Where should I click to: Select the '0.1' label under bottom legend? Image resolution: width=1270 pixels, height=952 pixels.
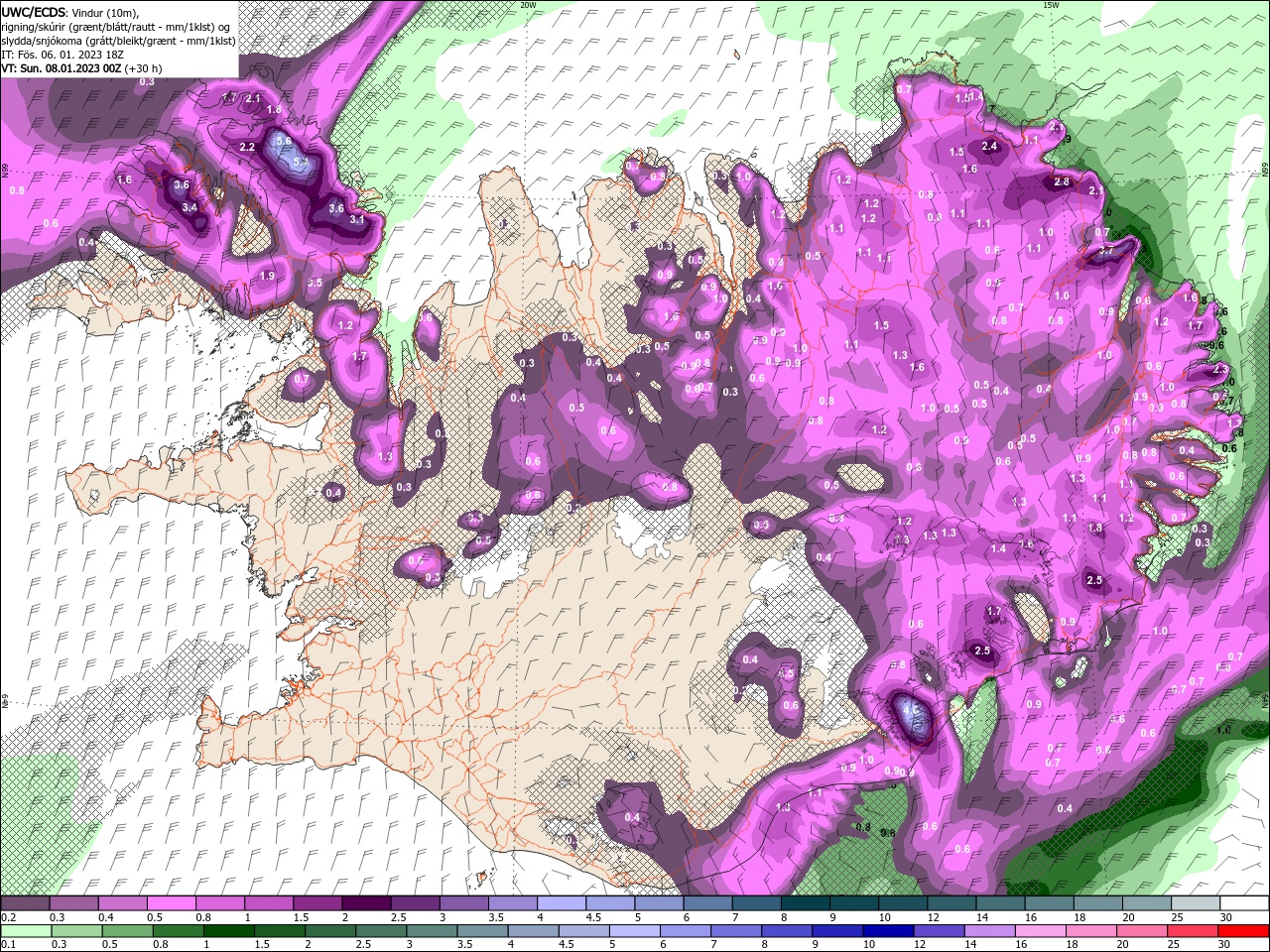click(8, 945)
